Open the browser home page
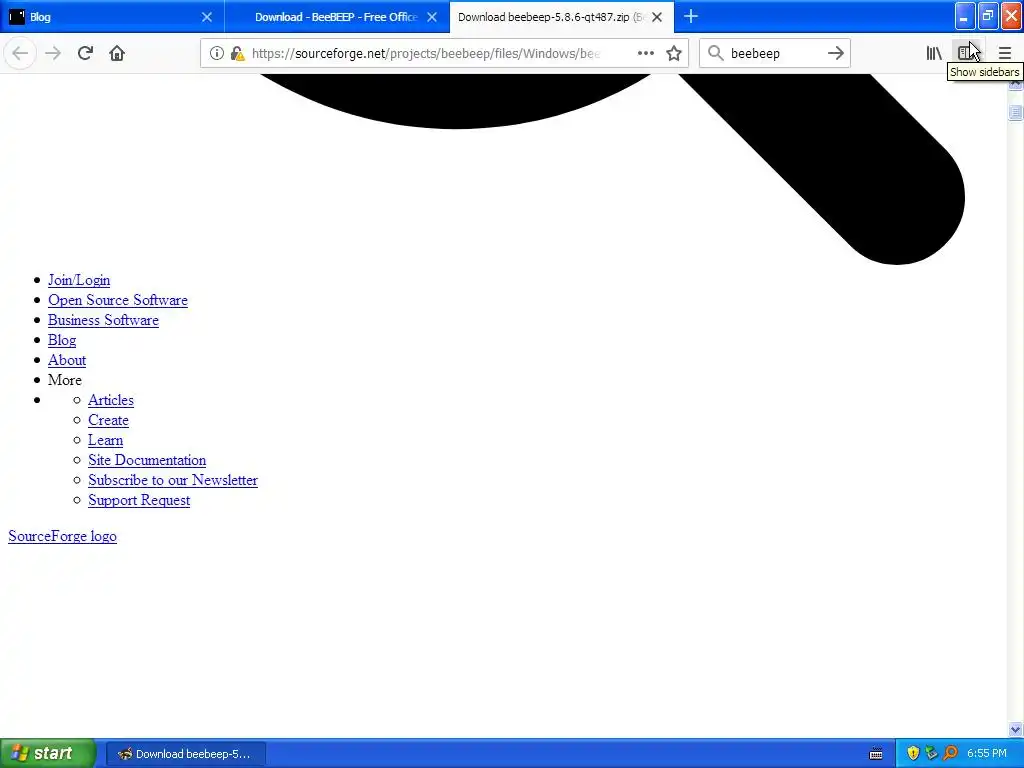Viewport: 1024px width, 768px height. pos(117,54)
